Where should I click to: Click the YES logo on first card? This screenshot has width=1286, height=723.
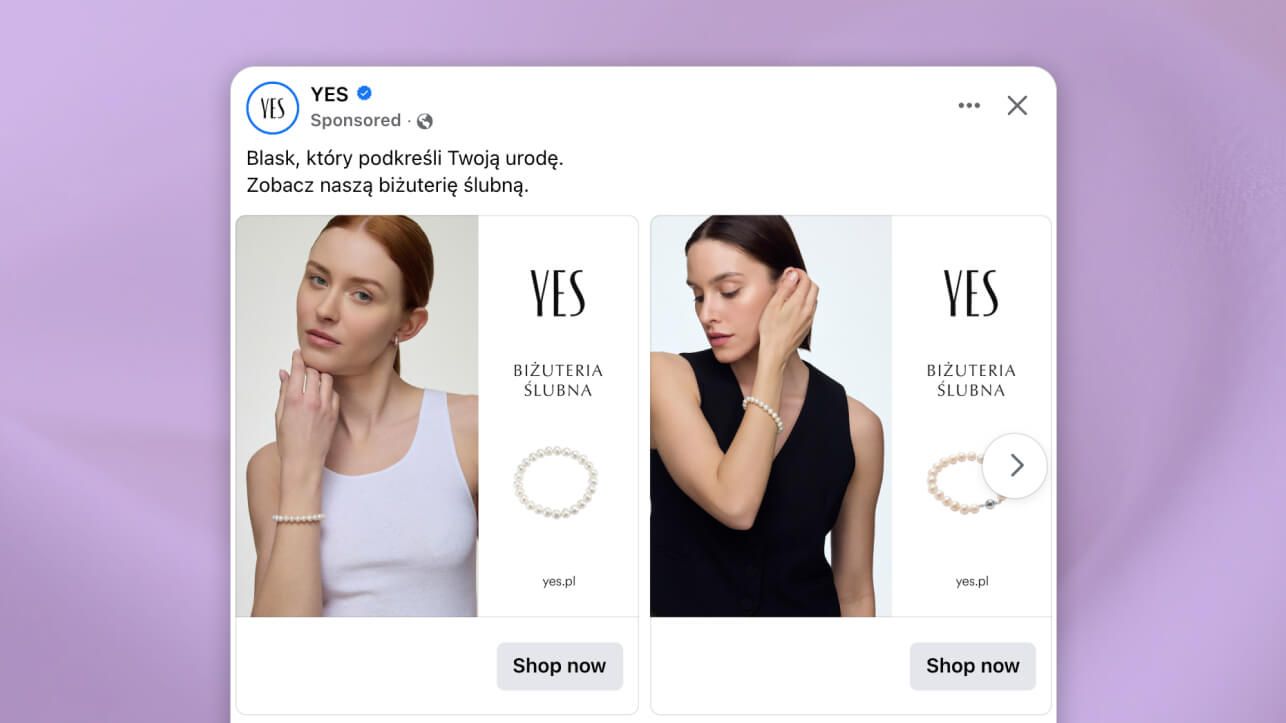click(558, 293)
